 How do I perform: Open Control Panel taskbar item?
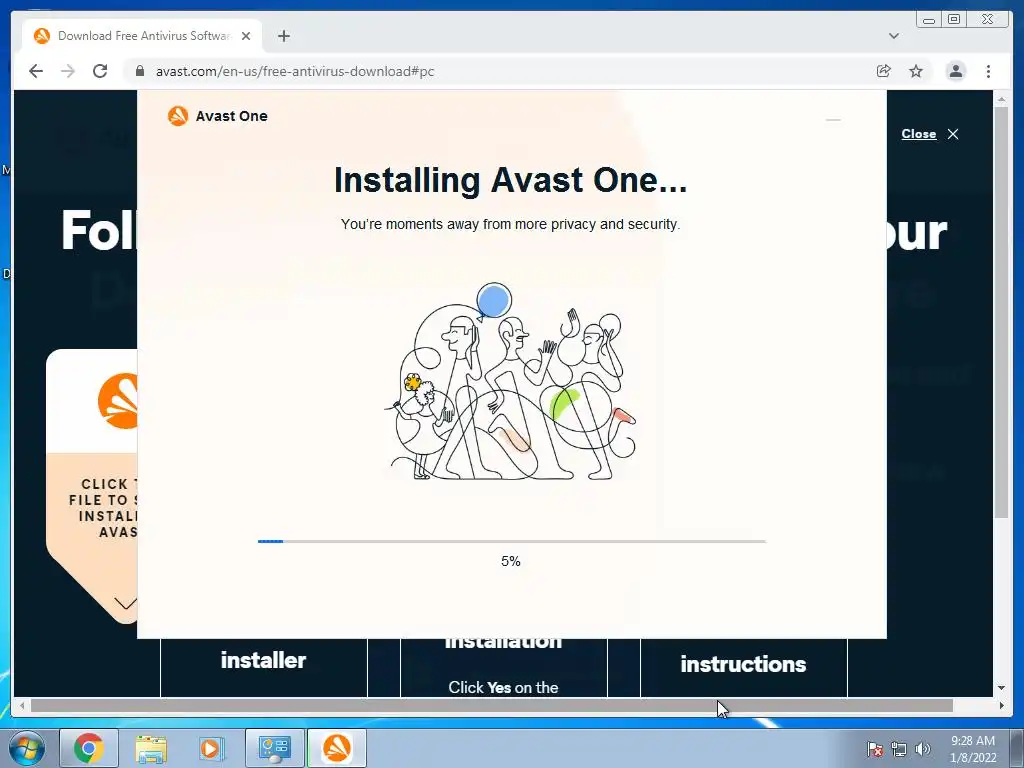click(x=274, y=748)
